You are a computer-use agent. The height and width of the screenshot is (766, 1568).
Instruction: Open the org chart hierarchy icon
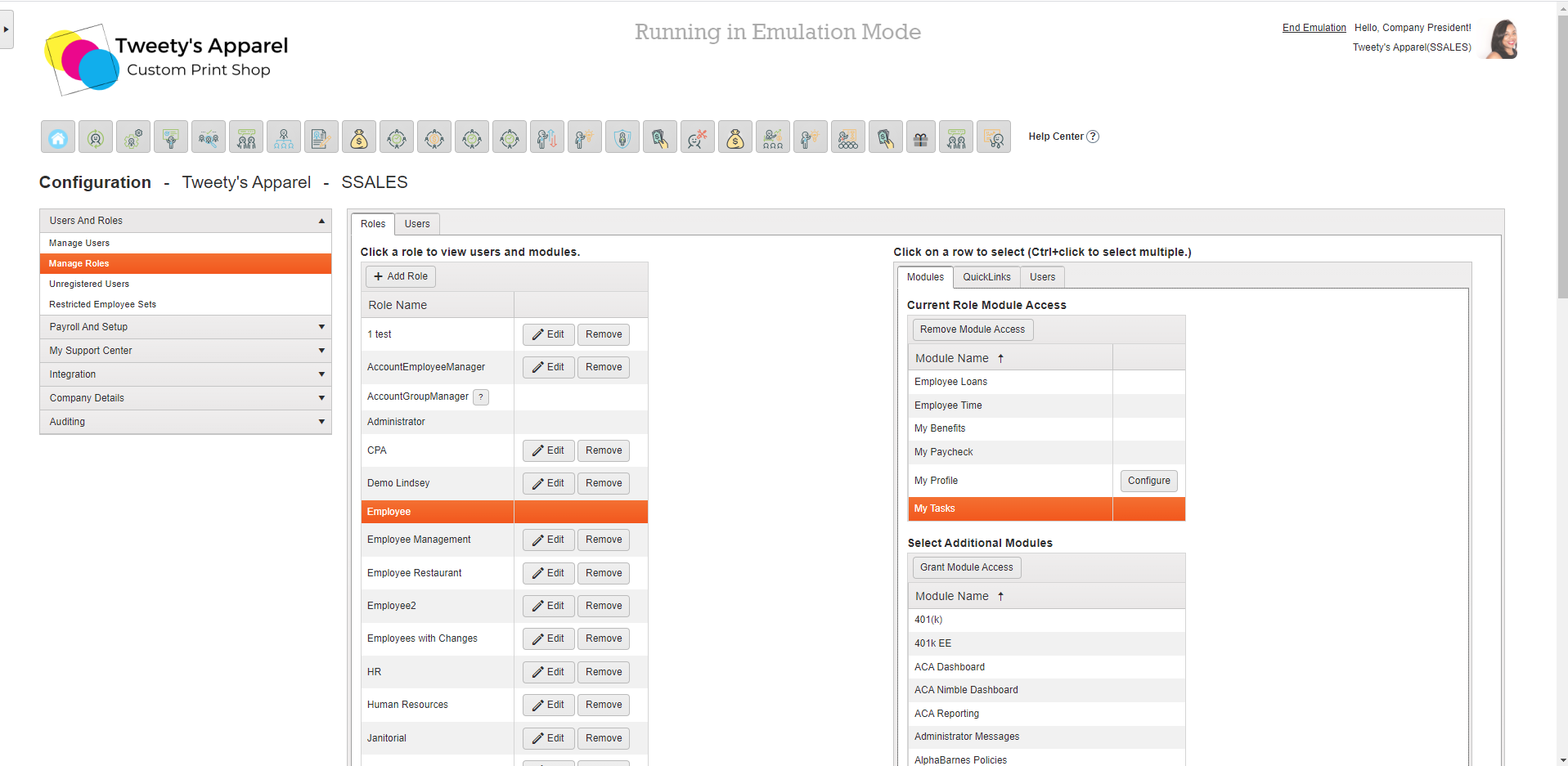[x=284, y=137]
